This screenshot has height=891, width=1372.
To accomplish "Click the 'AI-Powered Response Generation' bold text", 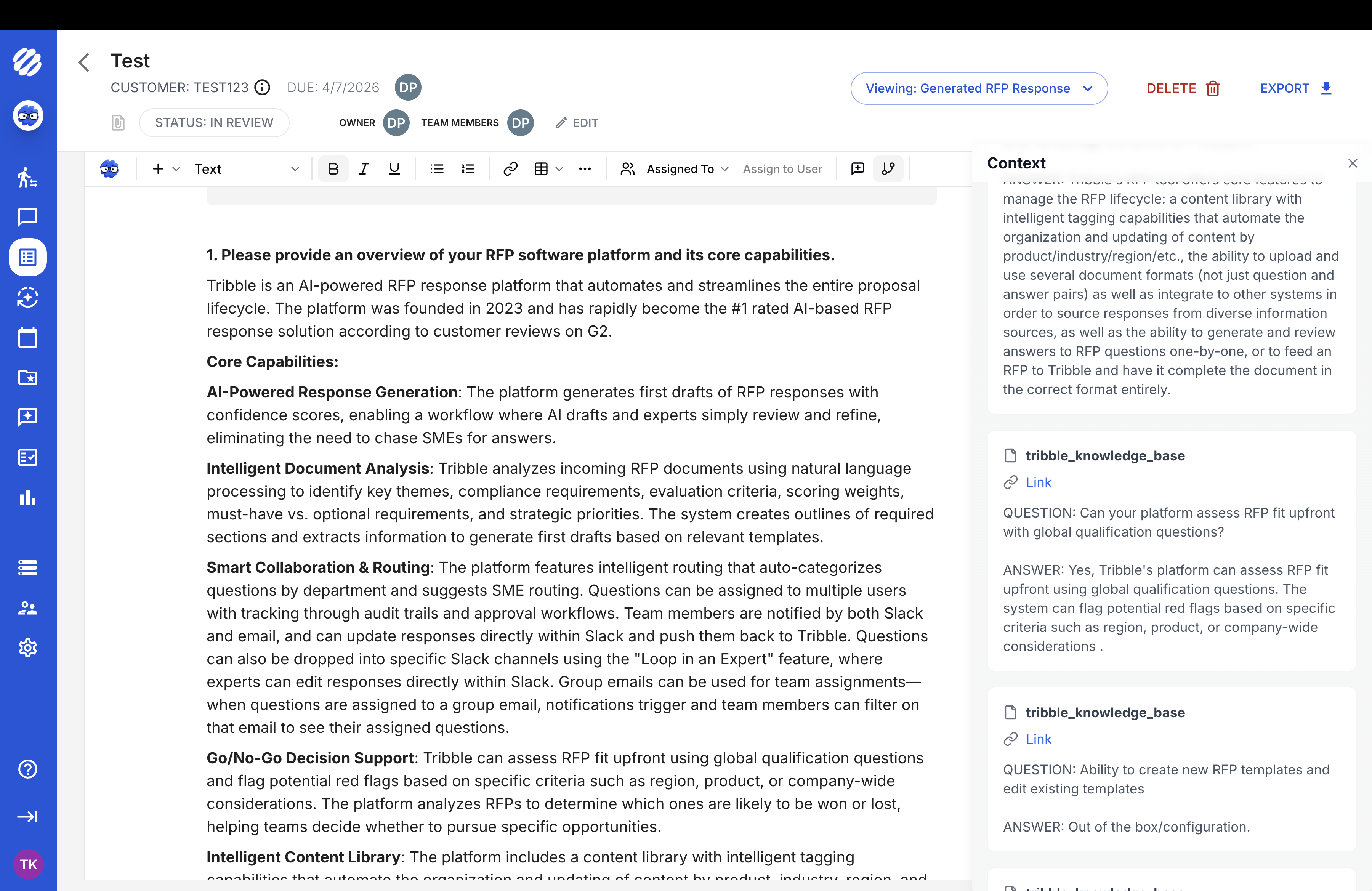I will tap(332, 392).
